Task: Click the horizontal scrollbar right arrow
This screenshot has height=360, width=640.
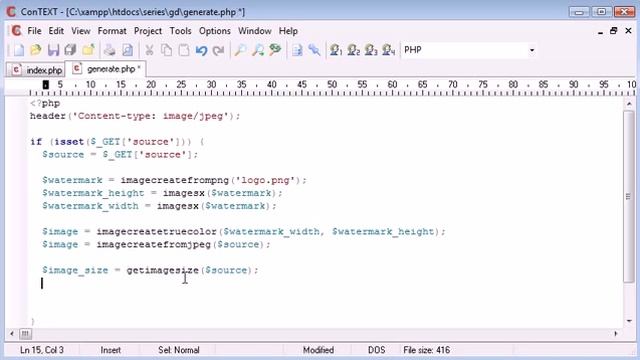Action: click(616, 334)
